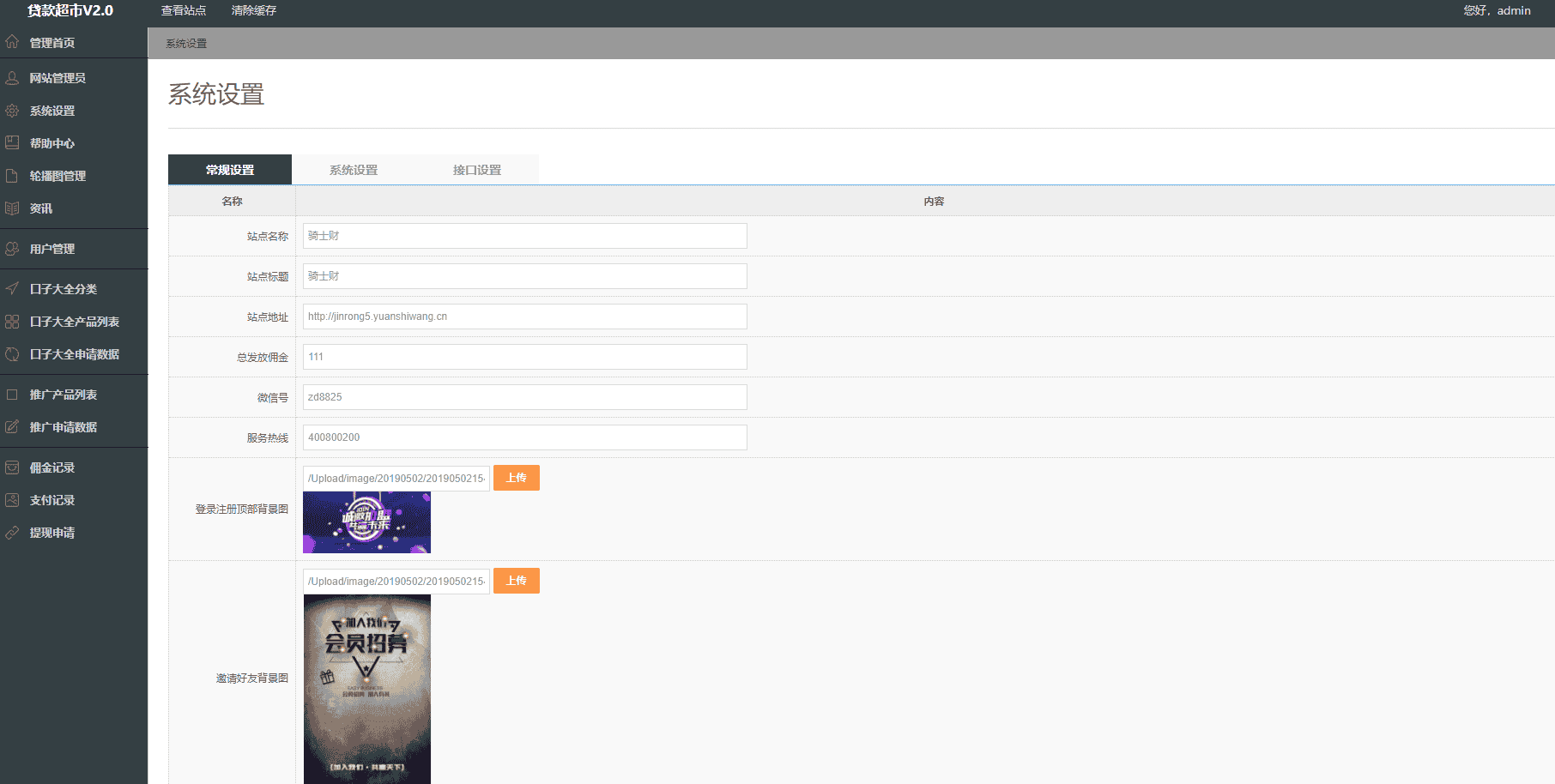Open 网站管理员 menu entry
Viewport: 1555px width, 784px height.
tap(57, 78)
